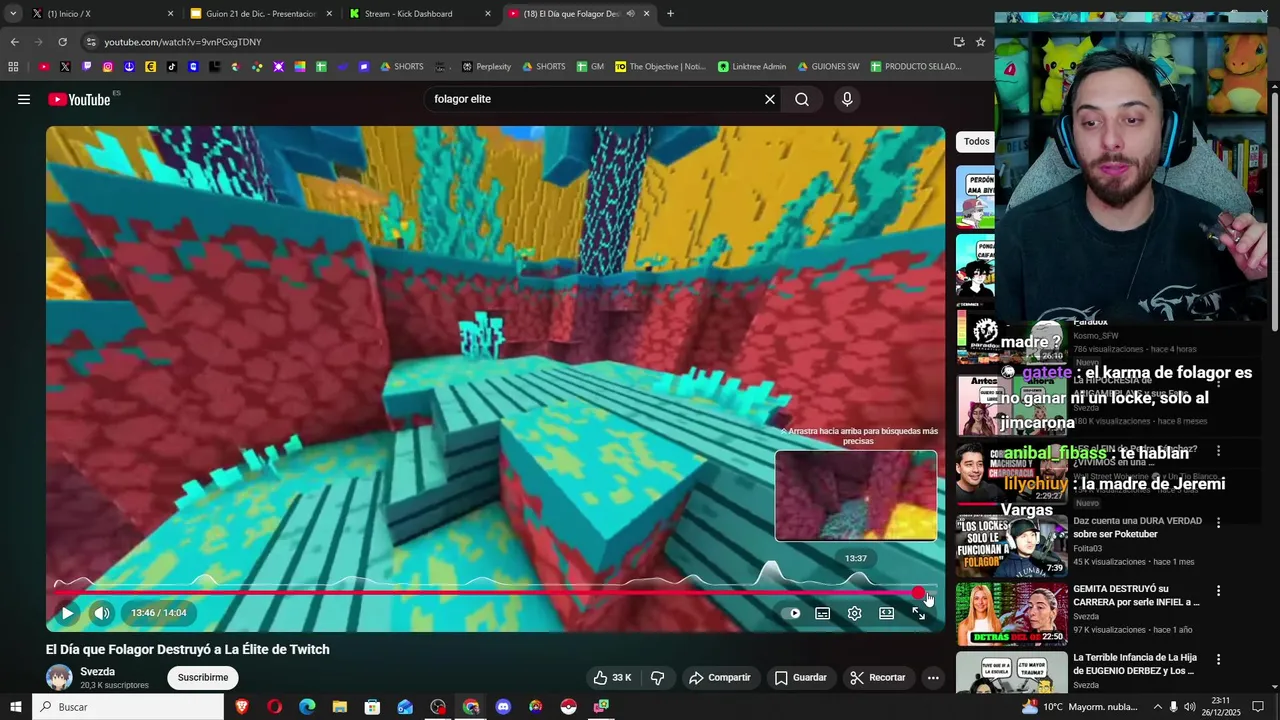This screenshot has height=720, width=1280.
Task: Open the notification center icon
Action: point(1259,707)
